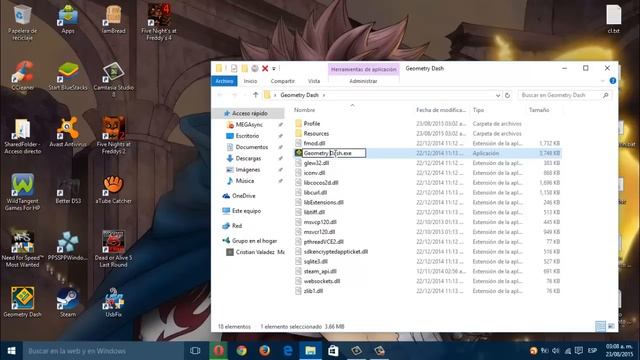This screenshot has width=640, height=360.
Task: Select the UsbFix desktop icon
Action: pos(113,302)
